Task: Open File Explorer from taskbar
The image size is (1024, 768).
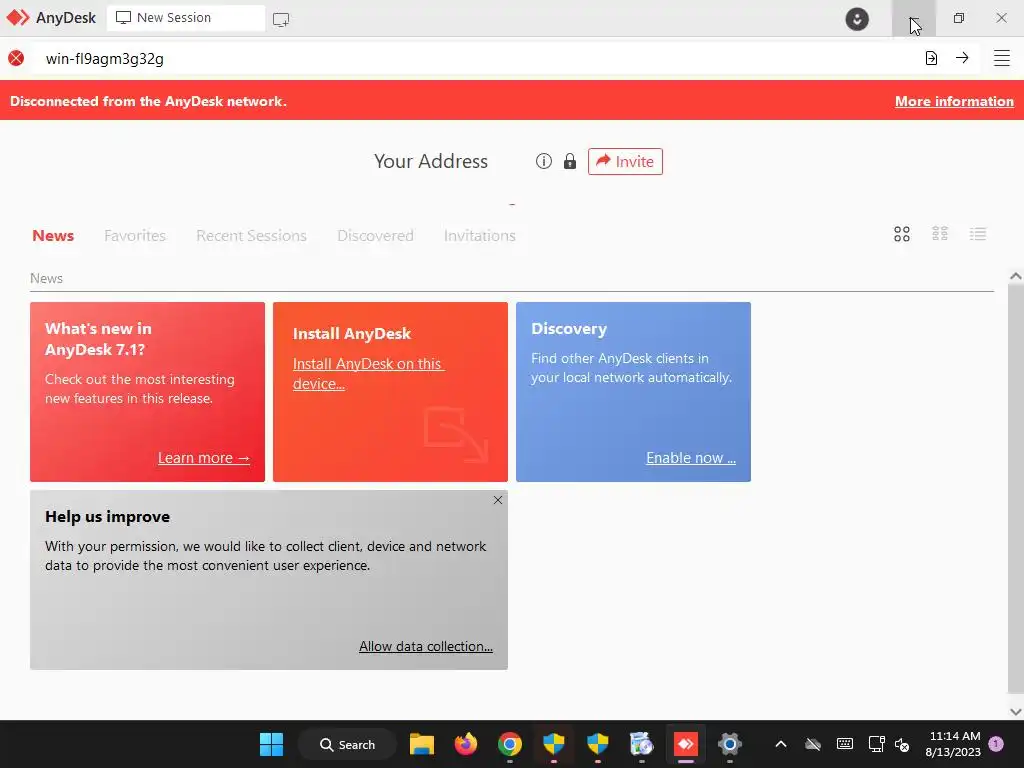Action: click(422, 744)
